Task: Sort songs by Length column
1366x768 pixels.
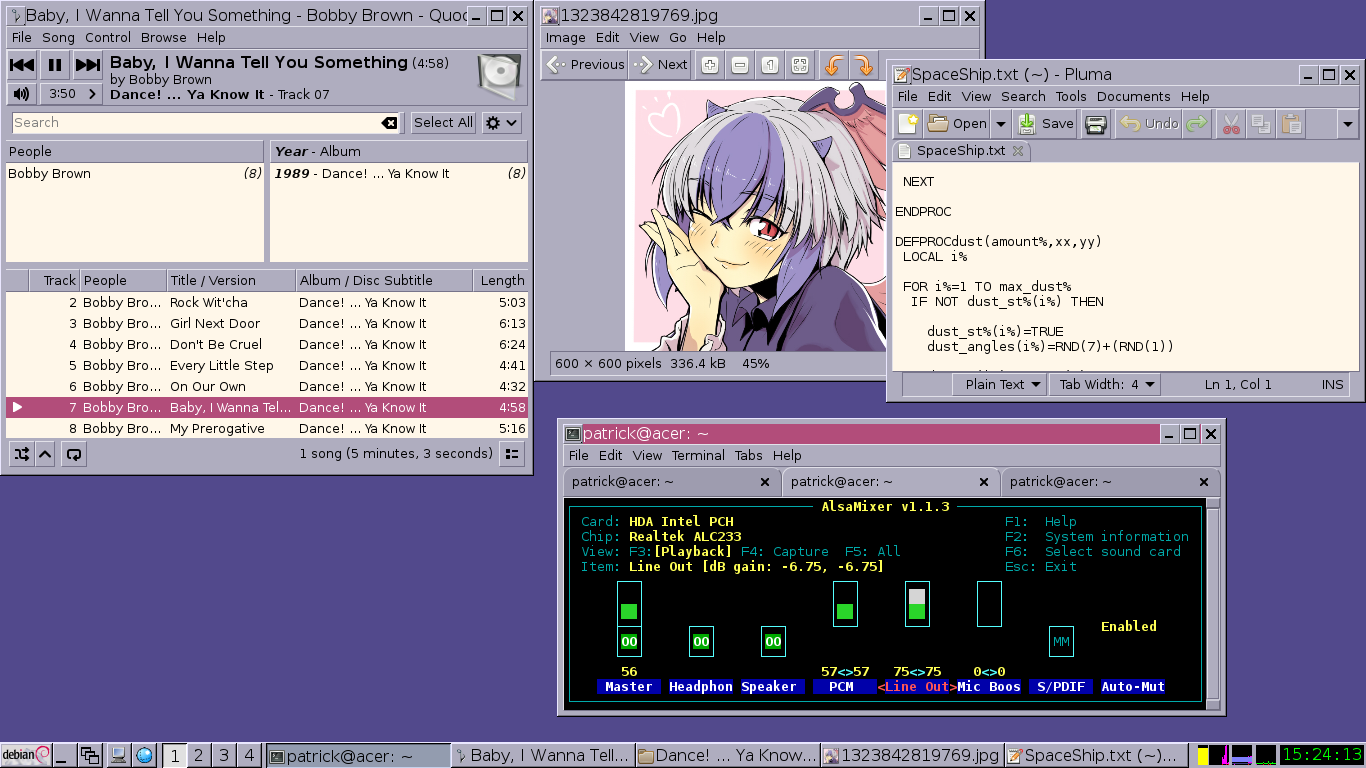Action: 501,280
